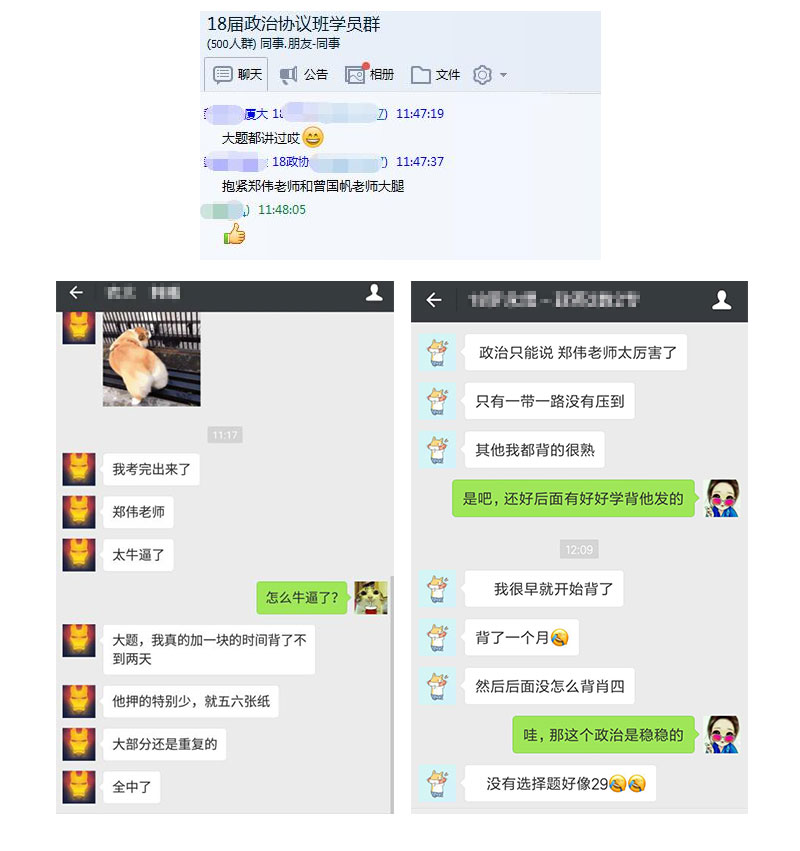Open the corgi dog photo message
800x851 pixels.
[x=152, y=359]
